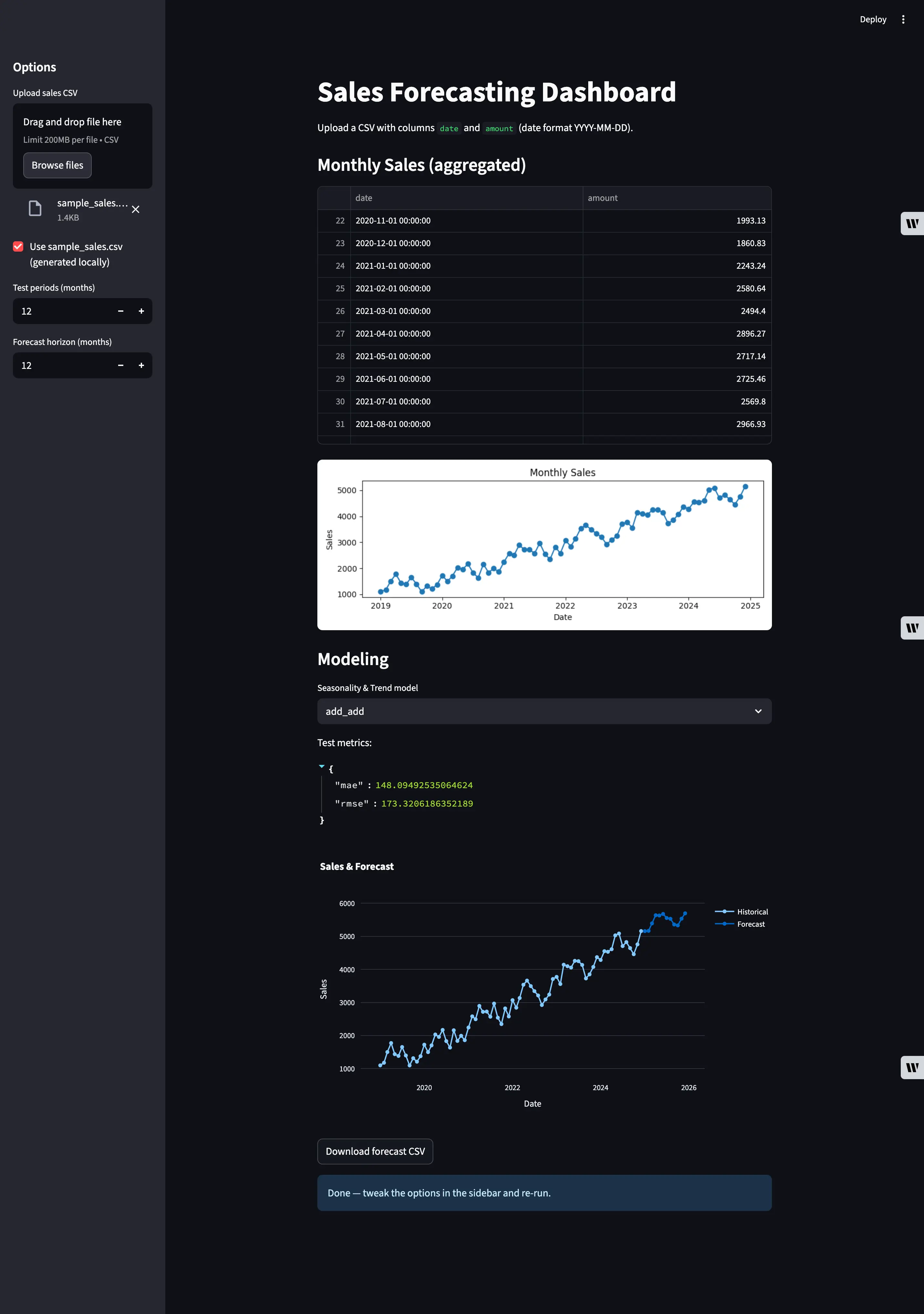The image size is (924, 1314).
Task: Click Download forecast CSV
Action: click(375, 1151)
